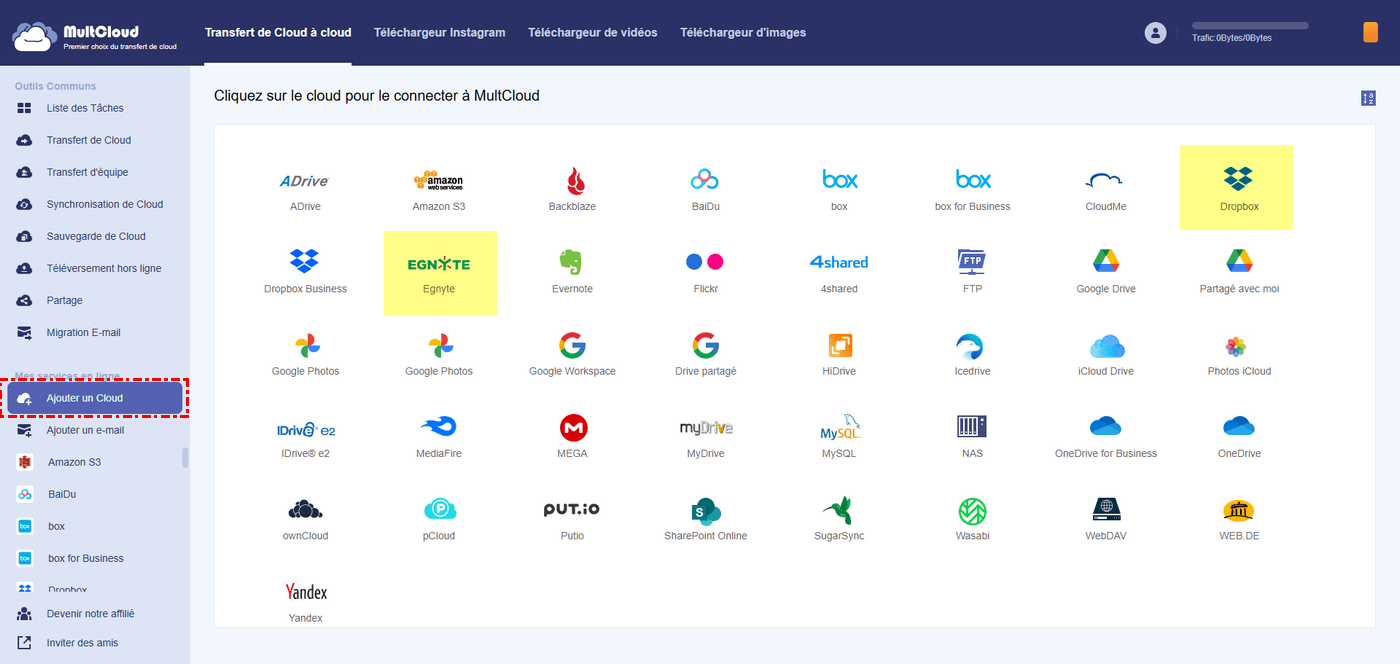Select the pCloud icon
Screen dimensions: 1400x664
tap(439, 510)
